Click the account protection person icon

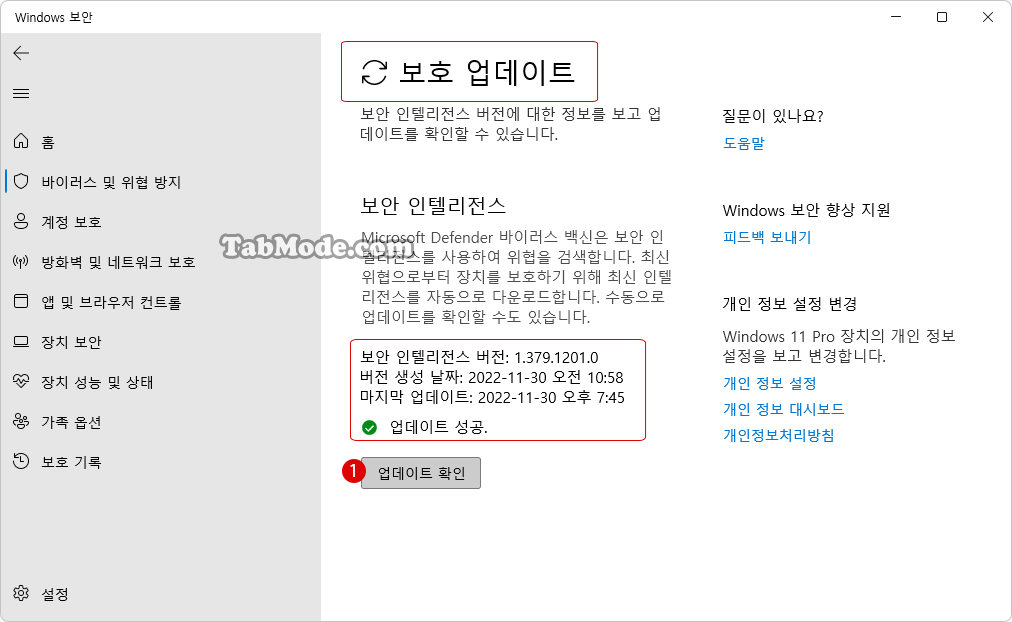pyautogui.click(x=21, y=221)
